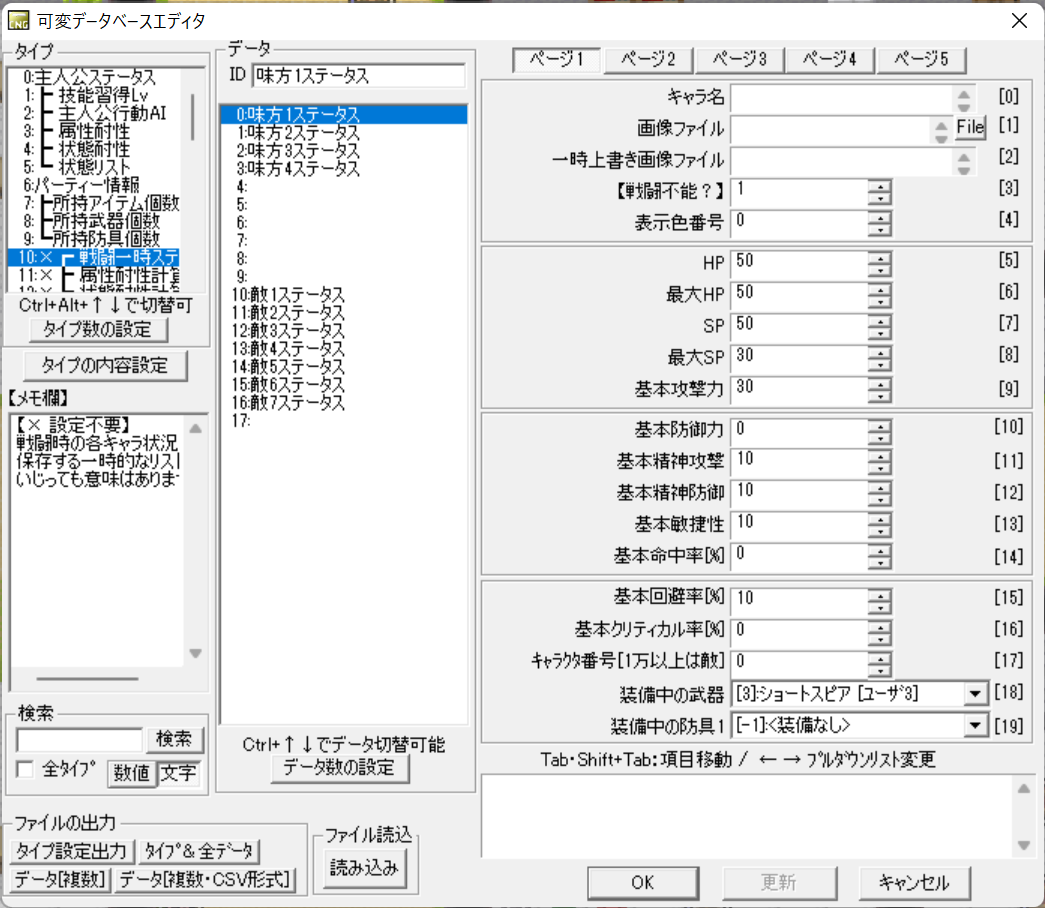Click the 基本防御力 stepper arrows

pos(880,431)
